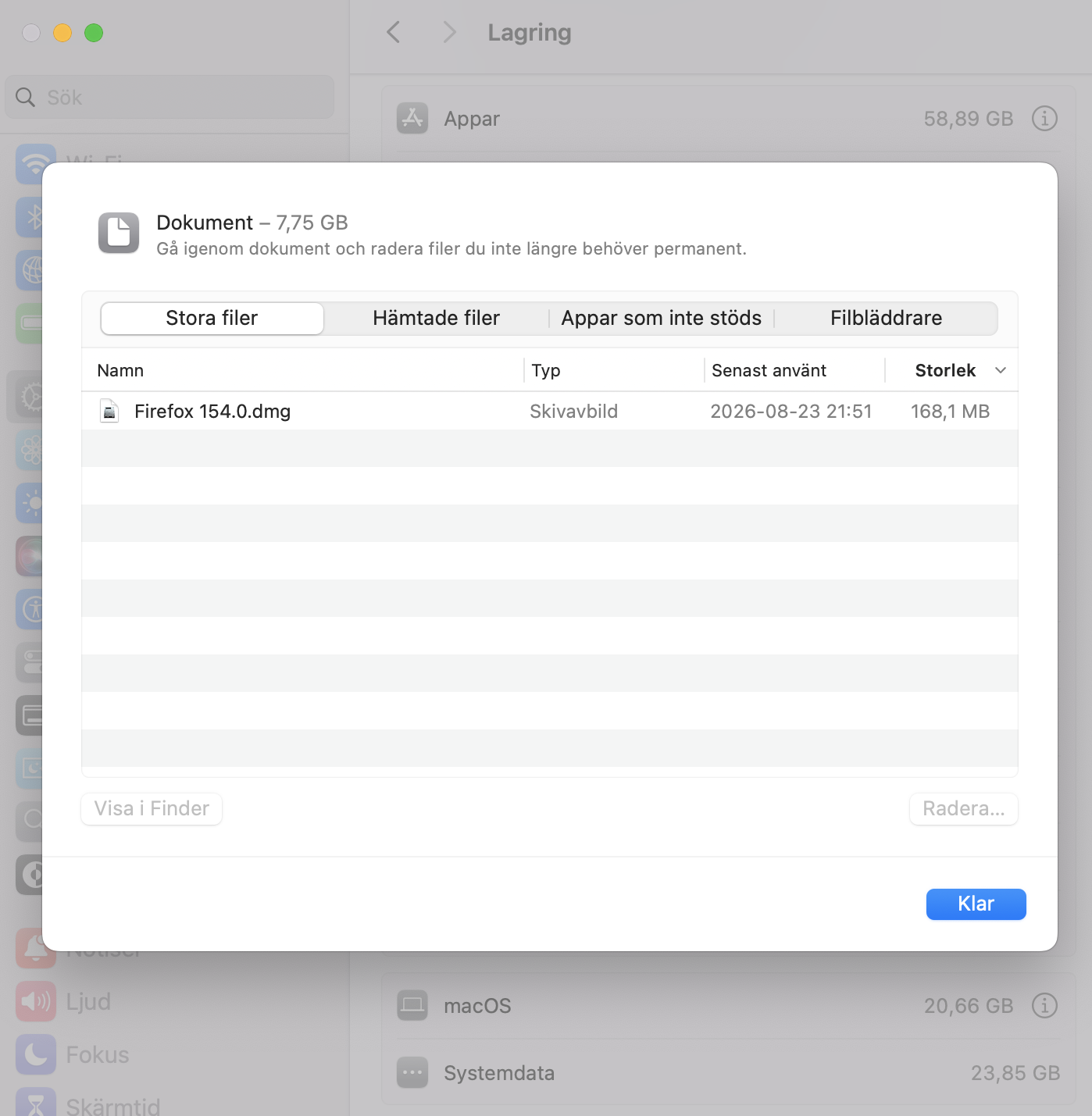The height and width of the screenshot is (1116, 1092).
Task: Click the Klar button
Action: pos(976,904)
